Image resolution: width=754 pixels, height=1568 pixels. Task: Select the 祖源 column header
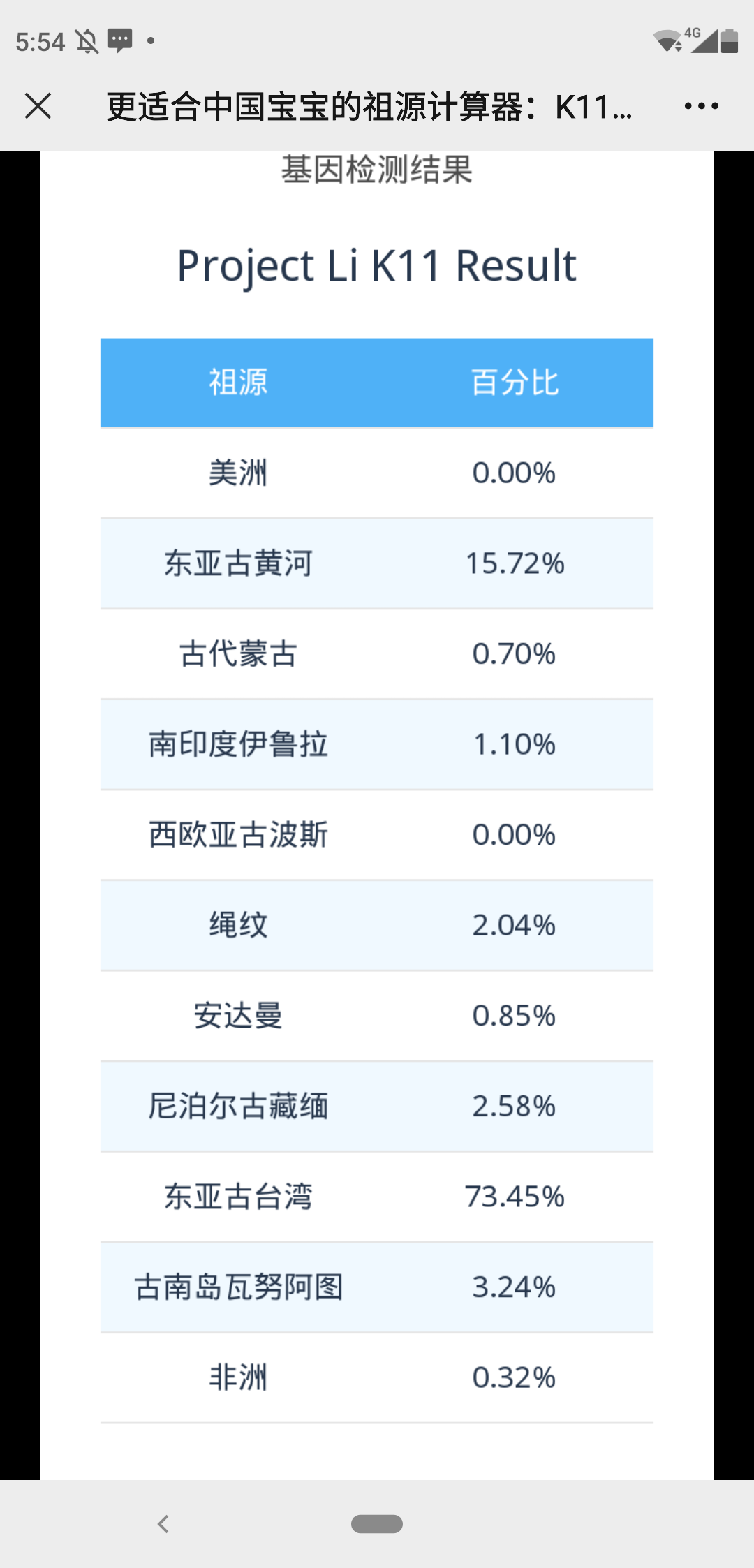click(238, 383)
